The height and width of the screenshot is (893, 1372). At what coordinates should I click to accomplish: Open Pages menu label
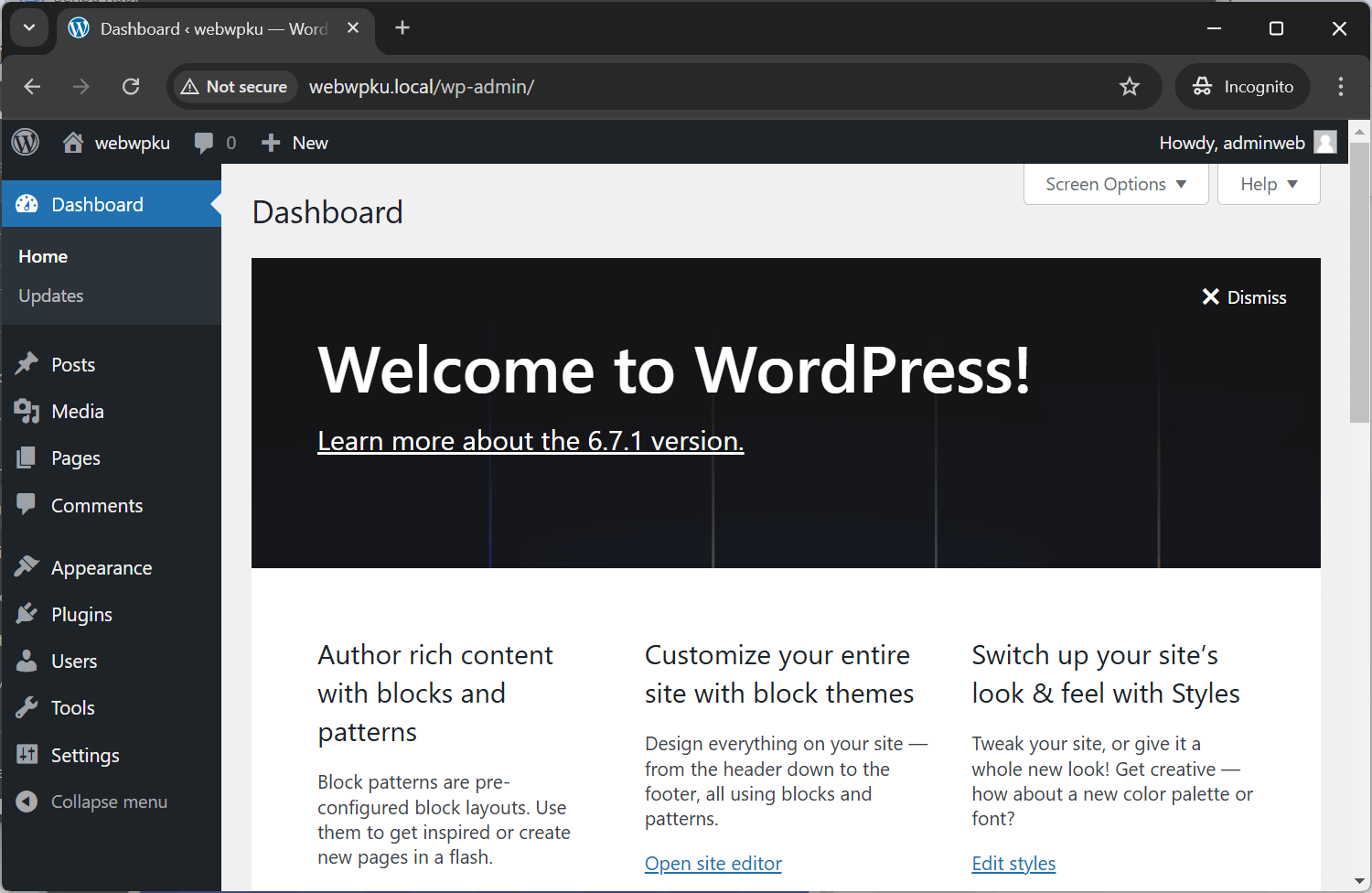pyautogui.click(x=76, y=458)
